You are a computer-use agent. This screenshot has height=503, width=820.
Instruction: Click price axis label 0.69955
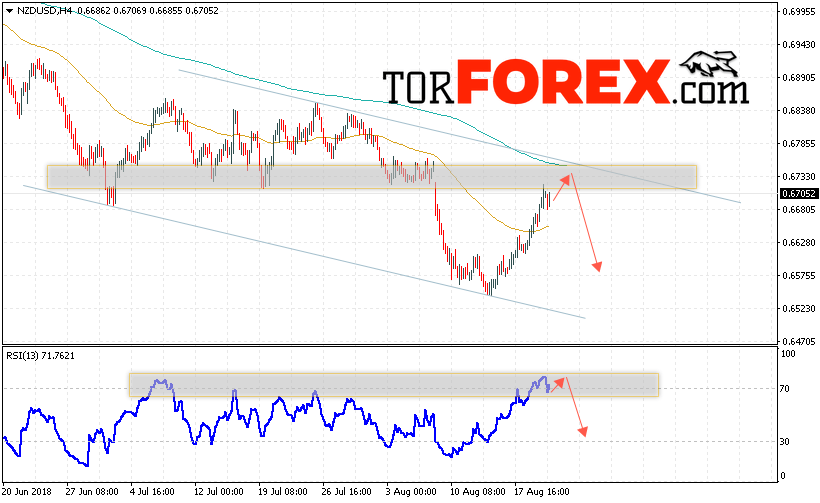[x=799, y=12]
